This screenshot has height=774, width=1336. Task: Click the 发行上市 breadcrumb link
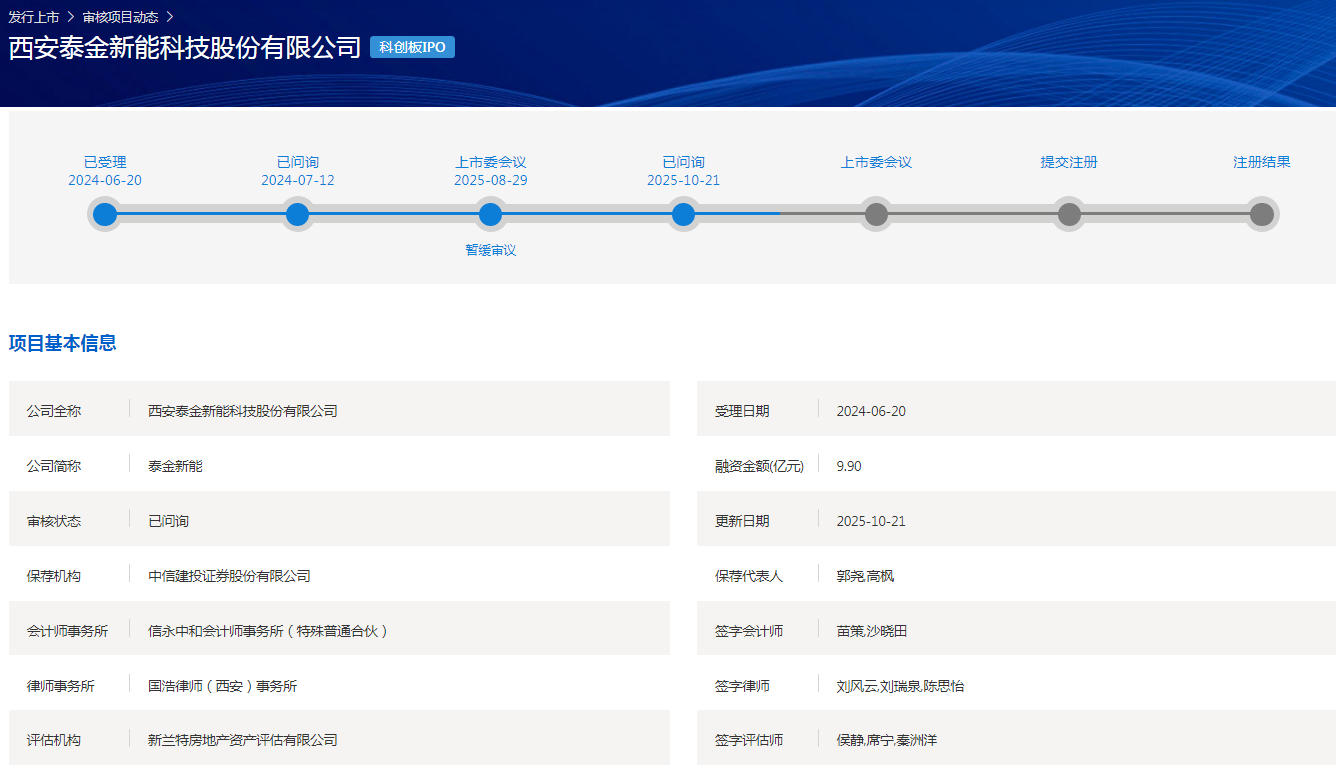pos(34,17)
